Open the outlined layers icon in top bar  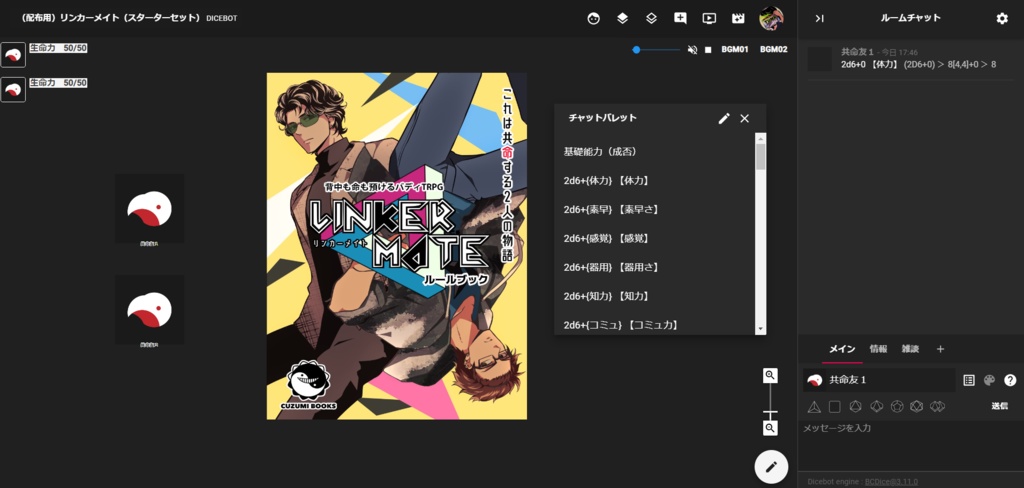651,18
